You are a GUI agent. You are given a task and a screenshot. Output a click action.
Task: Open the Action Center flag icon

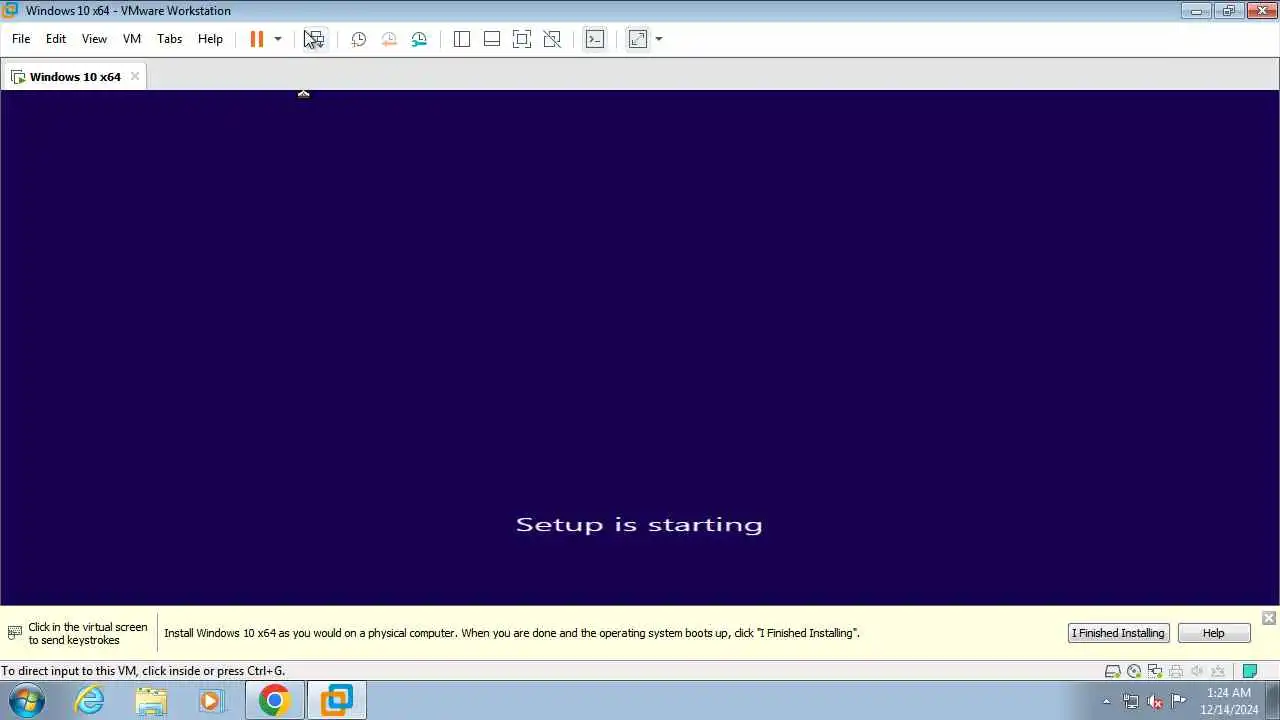[1178, 701]
